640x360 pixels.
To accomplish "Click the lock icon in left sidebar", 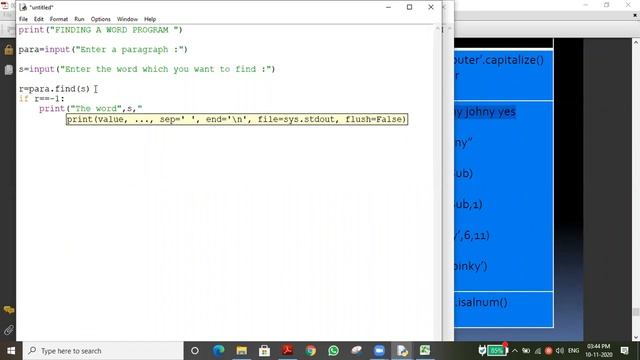I will click(x=8, y=50).
